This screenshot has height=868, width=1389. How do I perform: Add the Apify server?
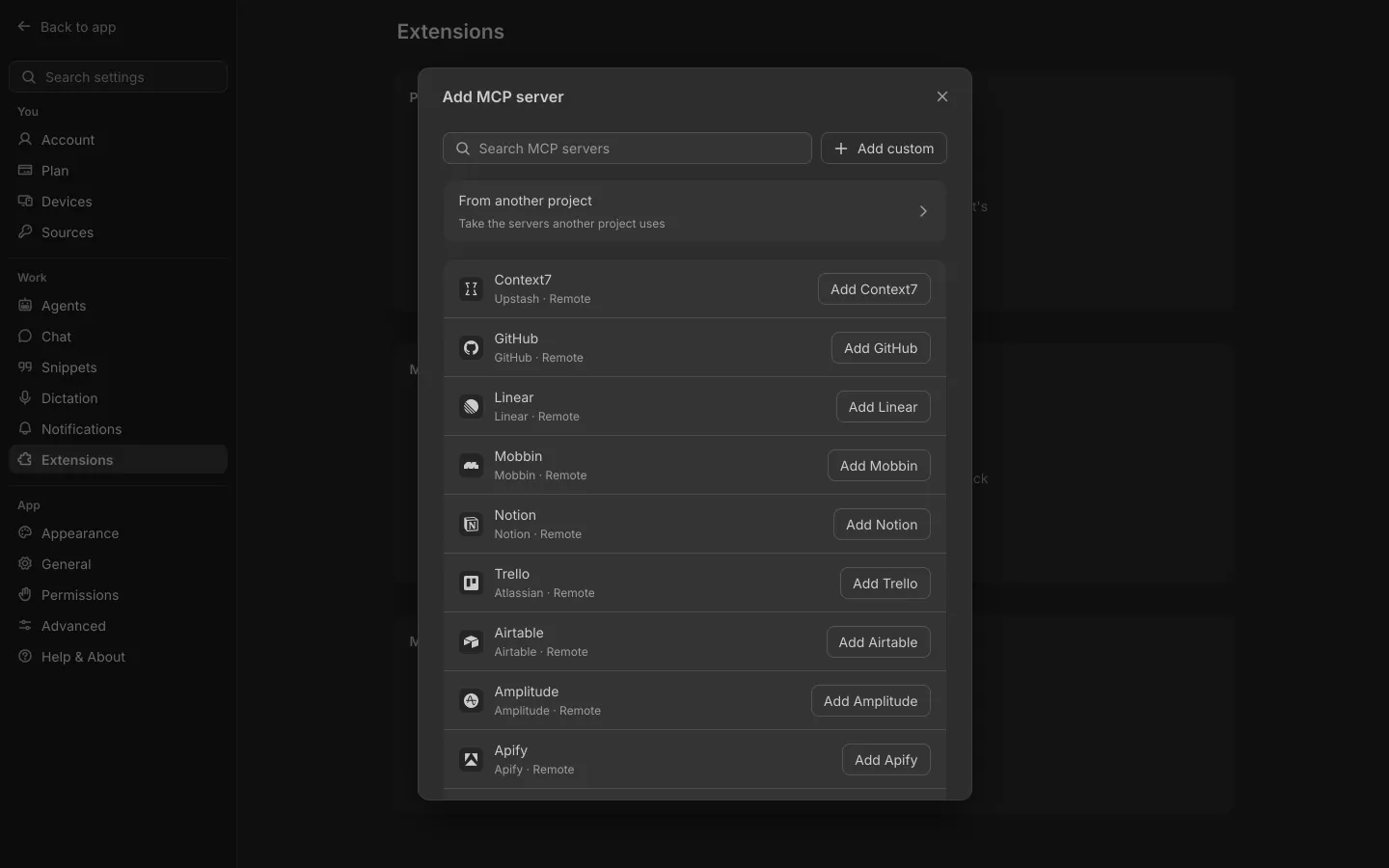tap(886, 760)
